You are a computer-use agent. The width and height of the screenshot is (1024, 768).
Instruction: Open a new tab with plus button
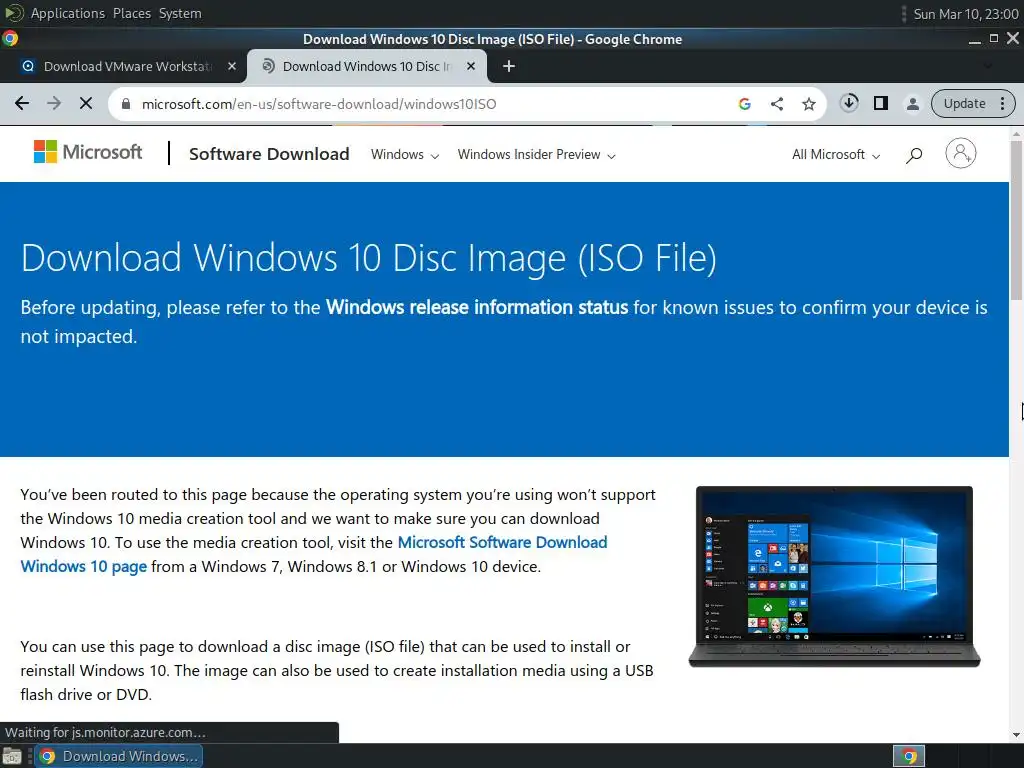tap(509, 66)
